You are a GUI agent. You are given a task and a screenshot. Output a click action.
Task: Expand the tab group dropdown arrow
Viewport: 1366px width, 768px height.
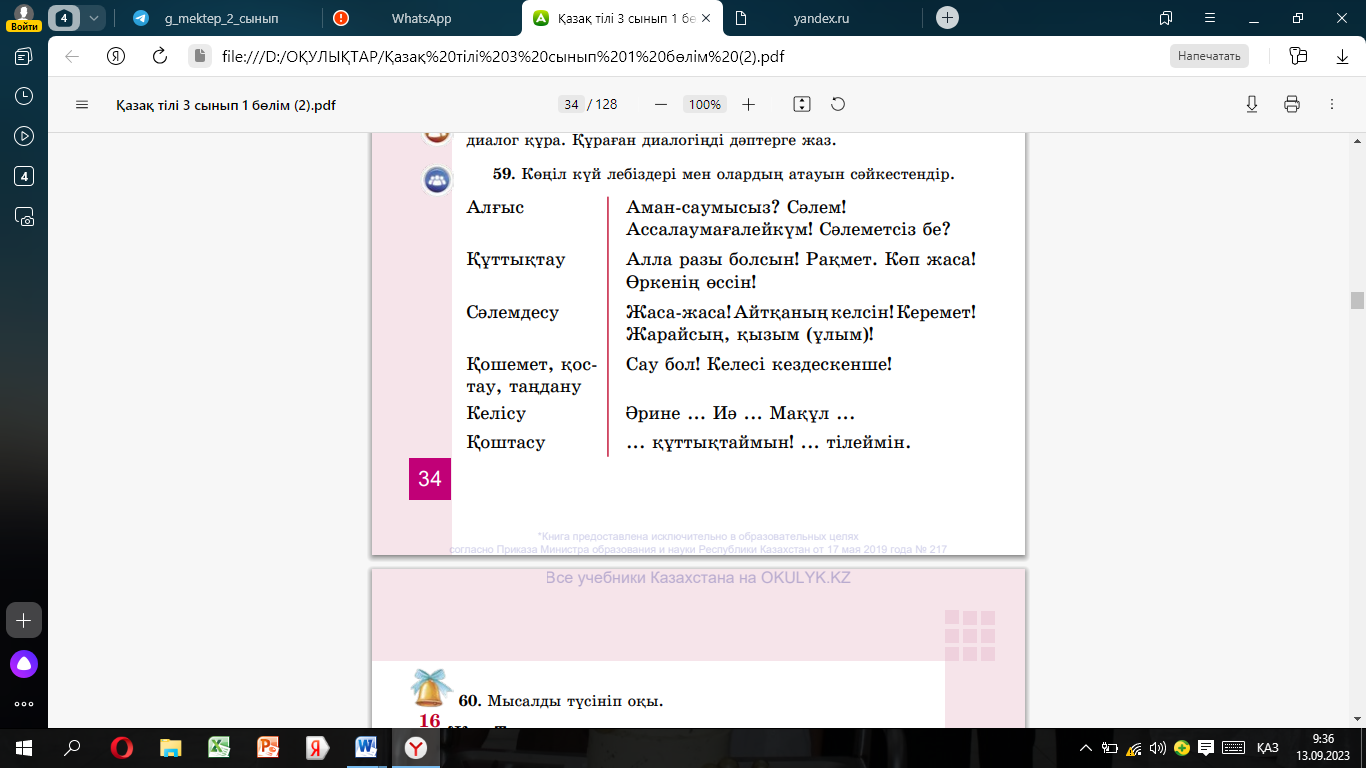point(94,18)
